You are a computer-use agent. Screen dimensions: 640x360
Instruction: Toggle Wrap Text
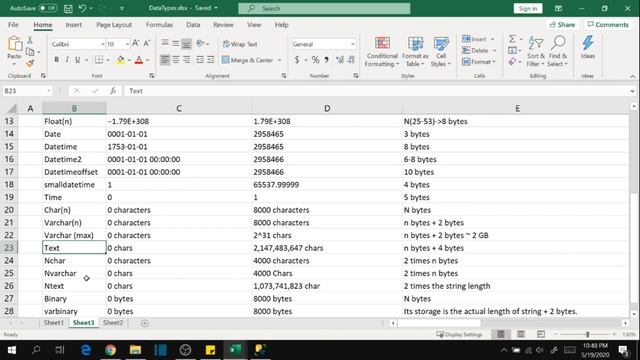(240, 44)
